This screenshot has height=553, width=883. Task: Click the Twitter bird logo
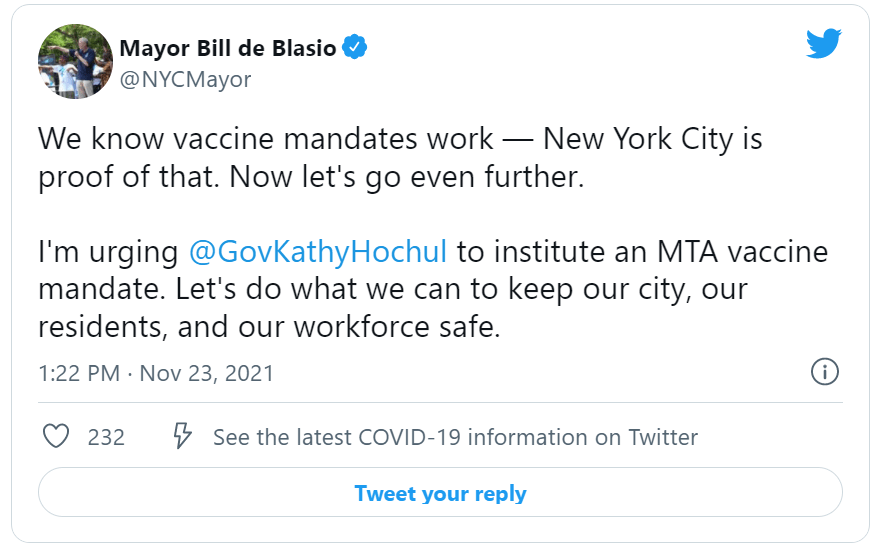point(823,42)
